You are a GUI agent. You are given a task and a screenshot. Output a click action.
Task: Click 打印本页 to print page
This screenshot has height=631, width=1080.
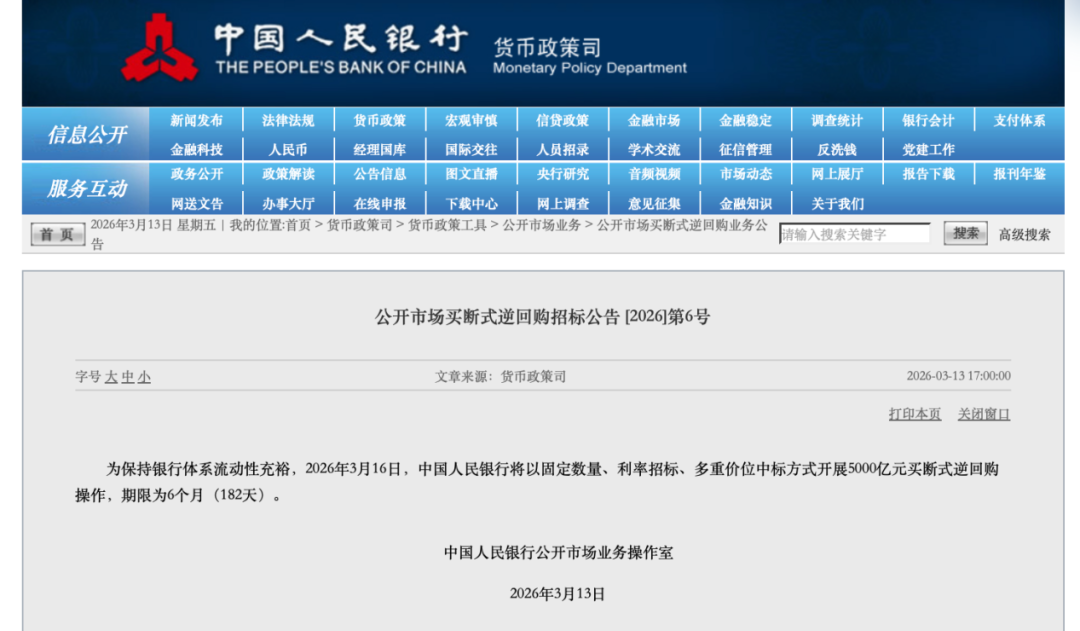915,414
